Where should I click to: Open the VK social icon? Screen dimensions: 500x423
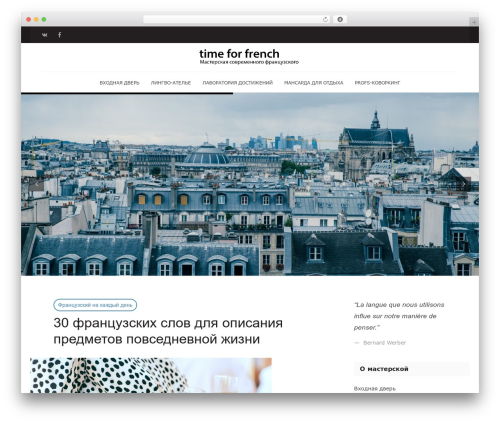pyautogui.click(x=44, y=35)
